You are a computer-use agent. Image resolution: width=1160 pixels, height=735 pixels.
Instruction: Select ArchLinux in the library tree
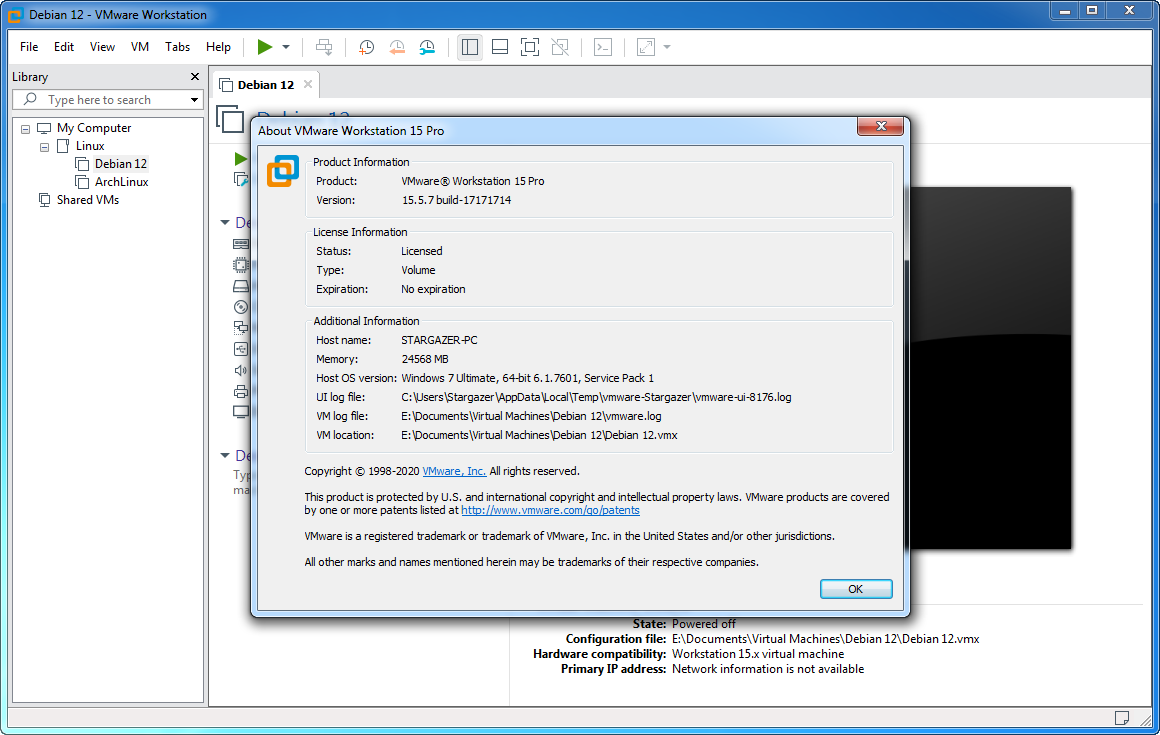pyautogui.click(x=121, y=182)
